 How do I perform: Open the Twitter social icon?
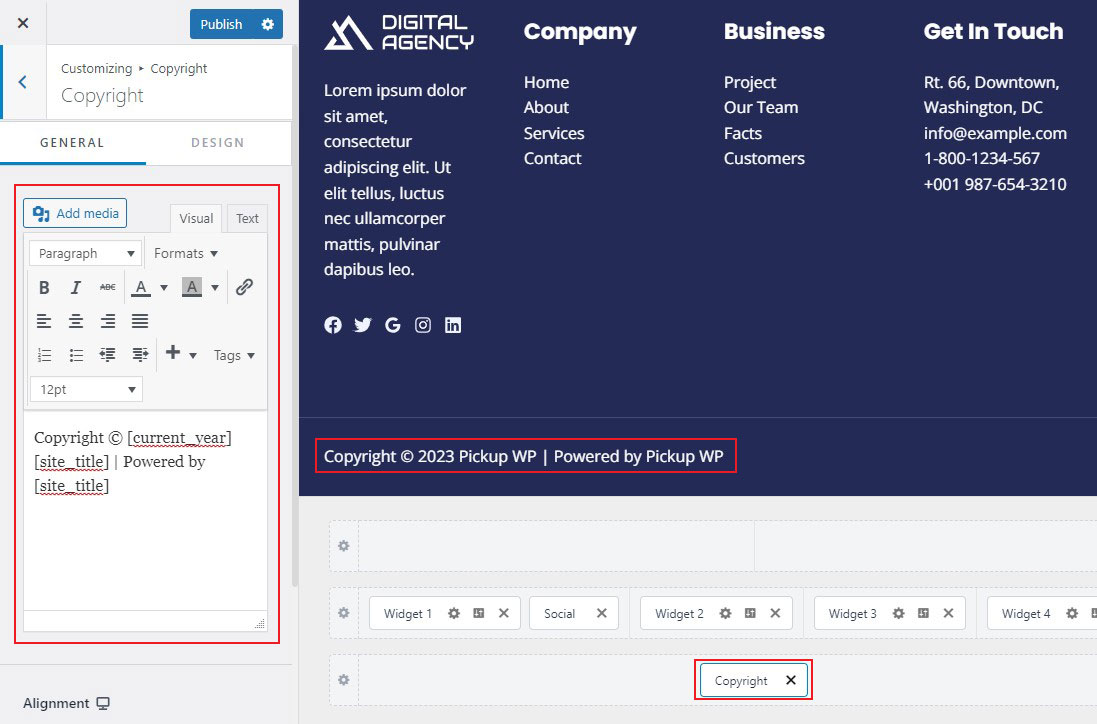[362, 325]
